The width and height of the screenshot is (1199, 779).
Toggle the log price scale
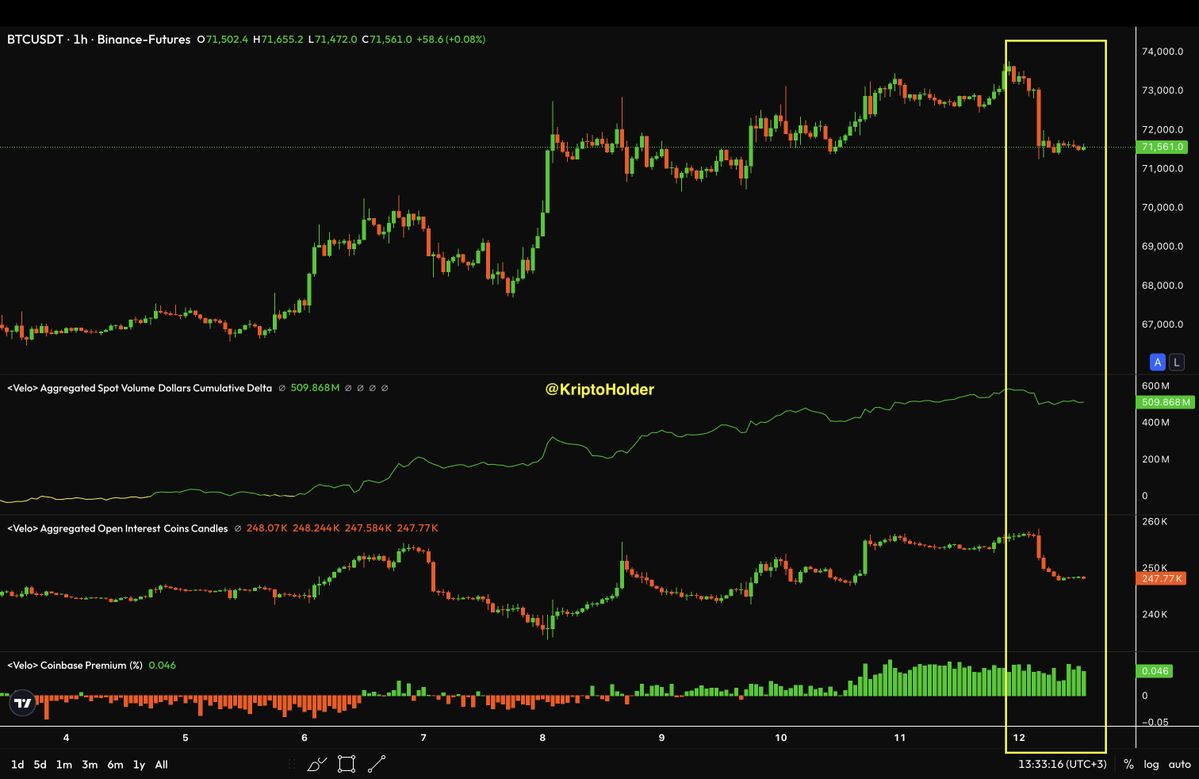click(x=1151, y=764)
